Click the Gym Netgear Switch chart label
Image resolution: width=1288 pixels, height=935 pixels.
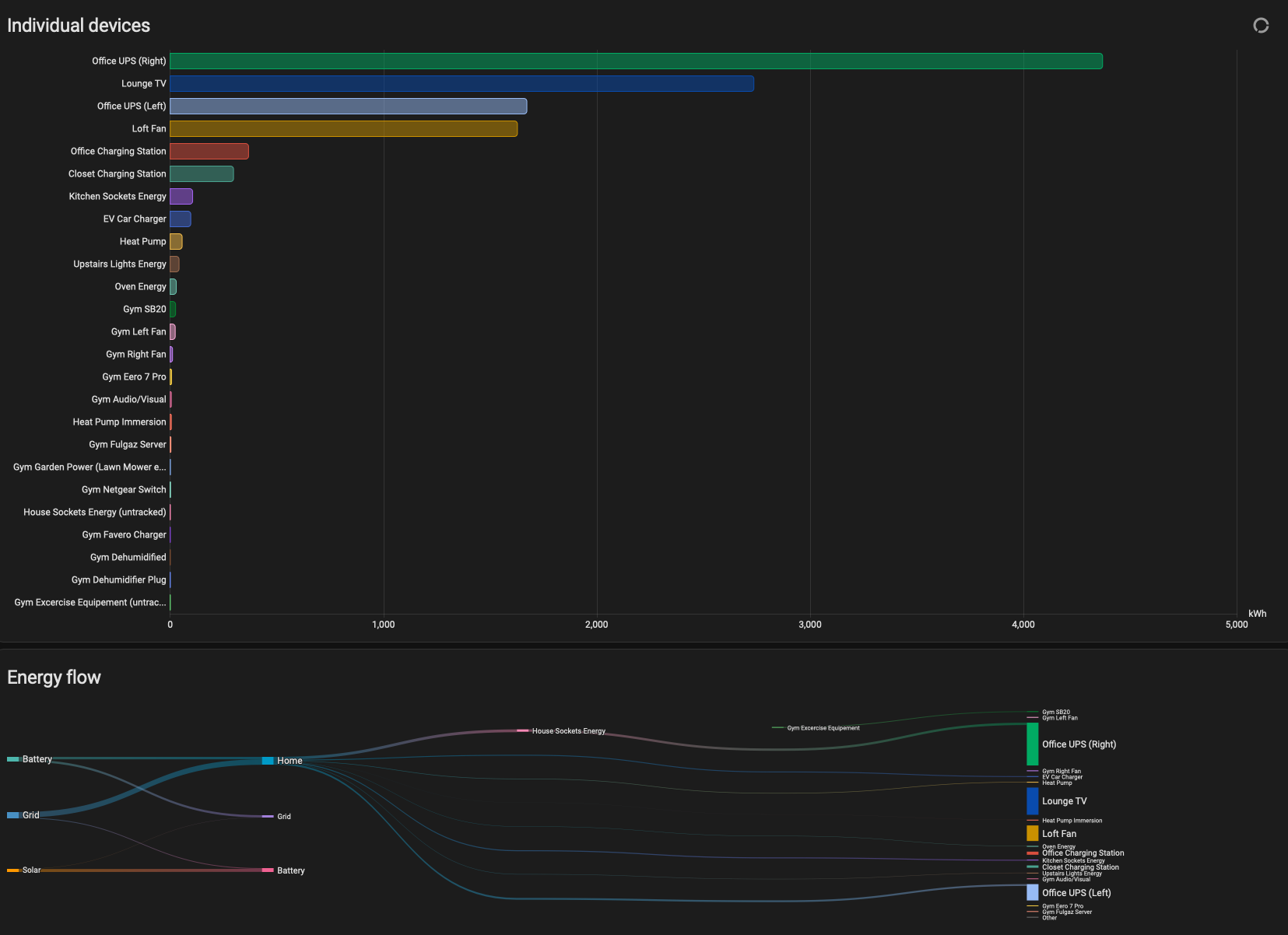tap(124, 489)
